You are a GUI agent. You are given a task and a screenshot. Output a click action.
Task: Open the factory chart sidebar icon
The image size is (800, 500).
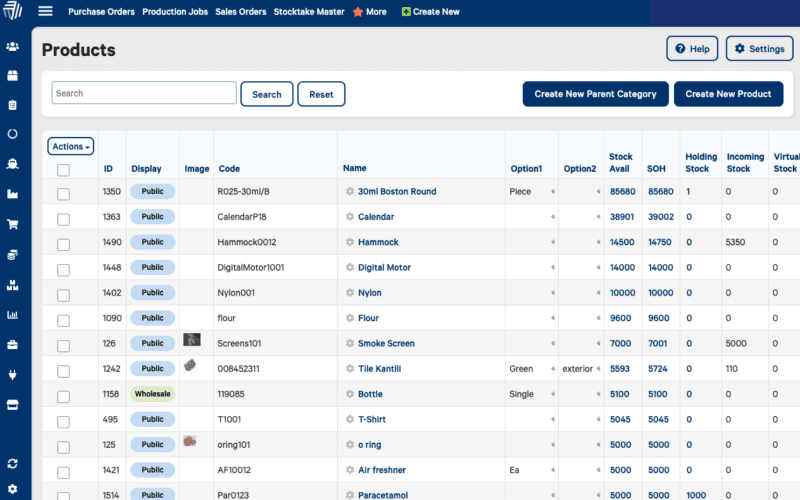click(12, 194)
